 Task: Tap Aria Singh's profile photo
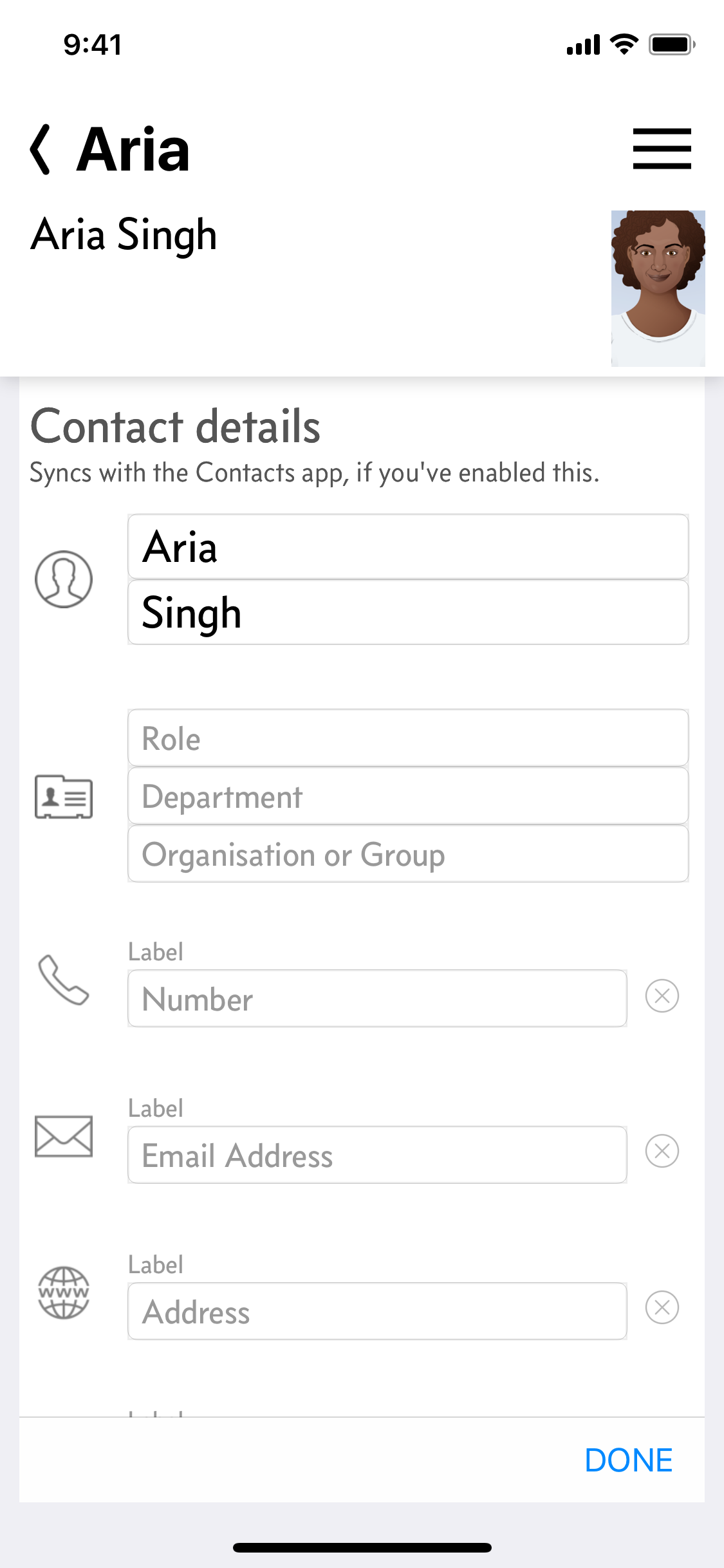pos(658,288)
